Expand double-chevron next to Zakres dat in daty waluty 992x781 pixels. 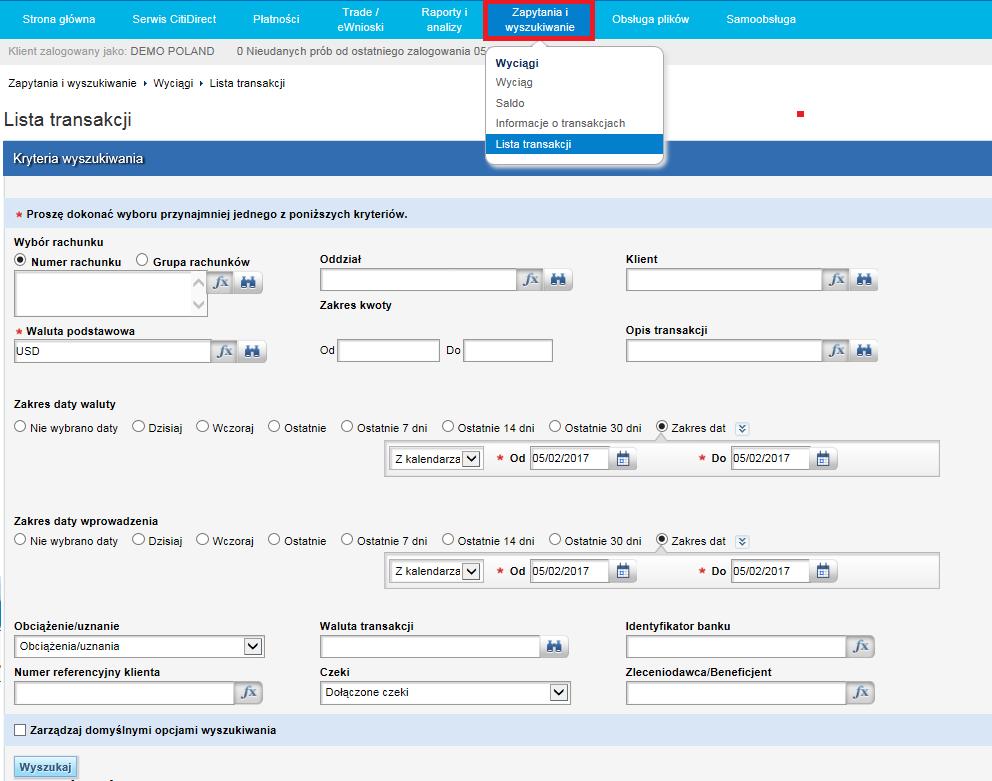(742, 428)
